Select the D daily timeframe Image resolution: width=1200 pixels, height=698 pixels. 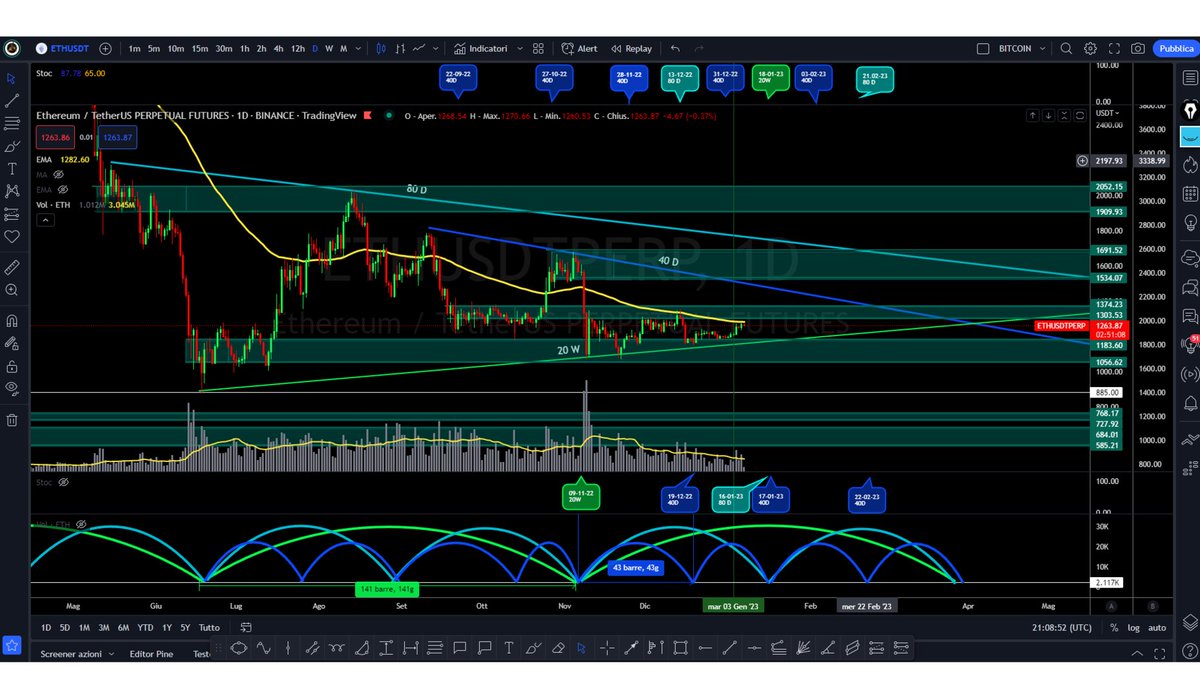coord(315,48)
